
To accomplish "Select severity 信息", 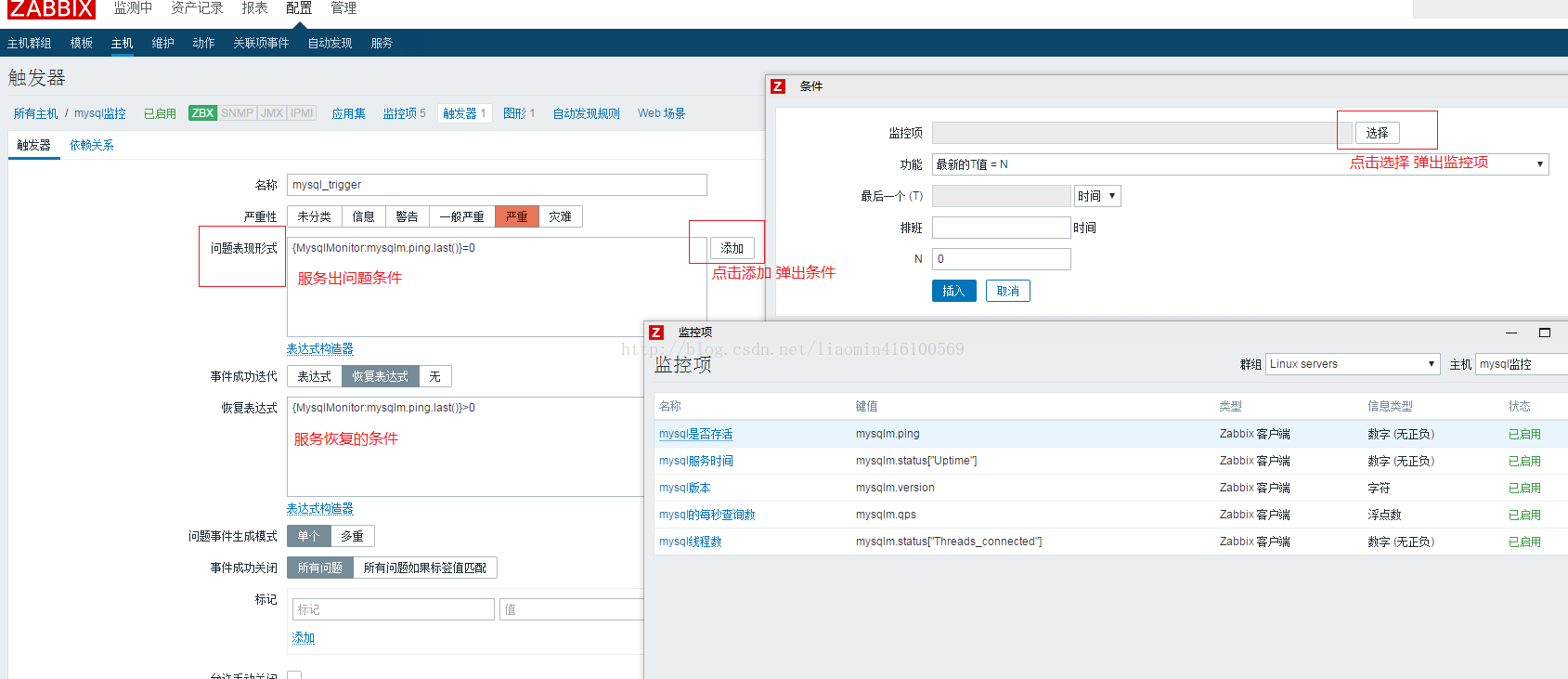I will click(364, 216).
